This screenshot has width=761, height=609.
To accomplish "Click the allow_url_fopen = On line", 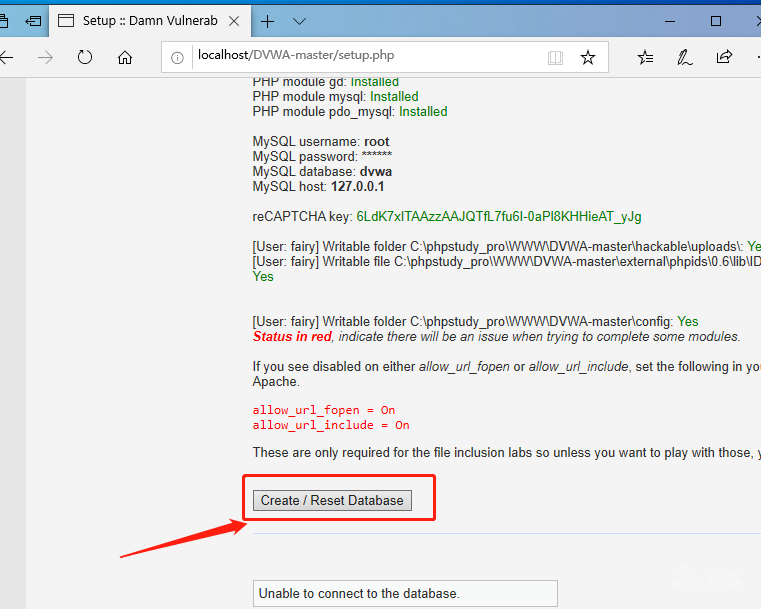I will tap(324, 410).
